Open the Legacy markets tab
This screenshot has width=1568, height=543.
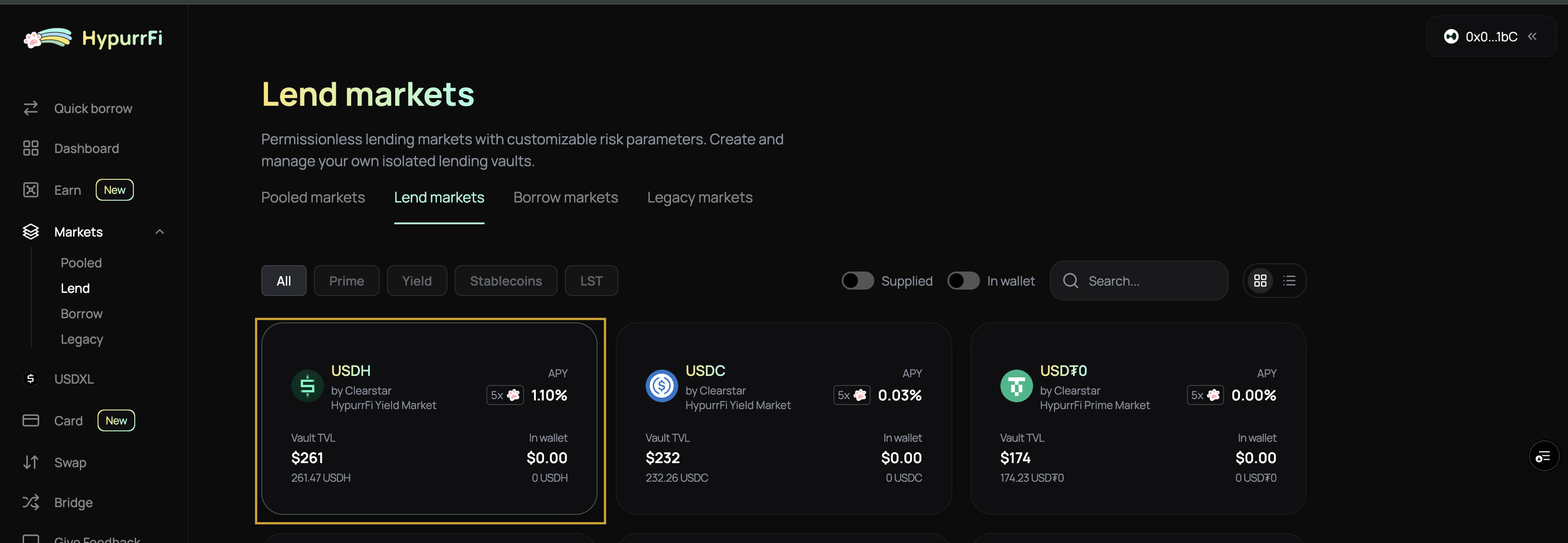700,197
